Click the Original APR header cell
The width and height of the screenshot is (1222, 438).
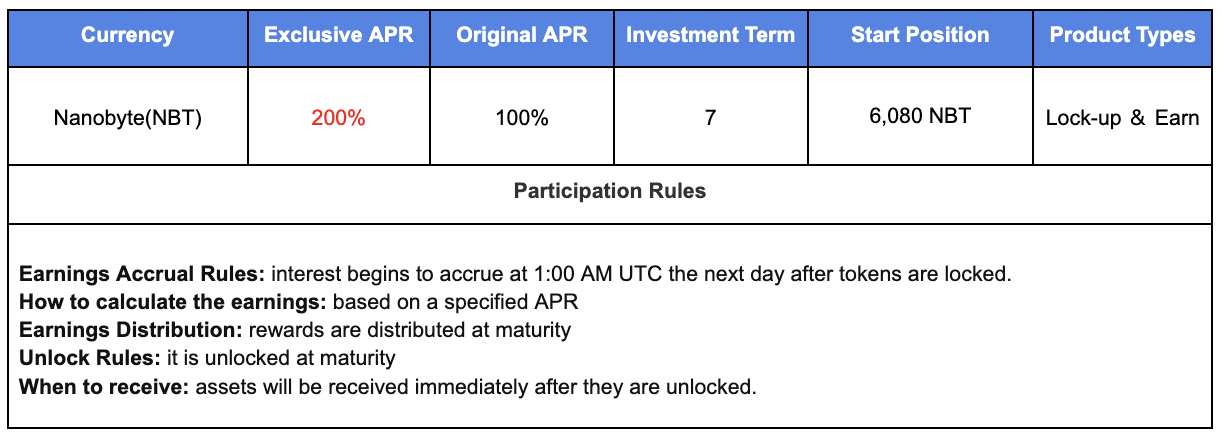pyautogui.click(x=521, y=35)
